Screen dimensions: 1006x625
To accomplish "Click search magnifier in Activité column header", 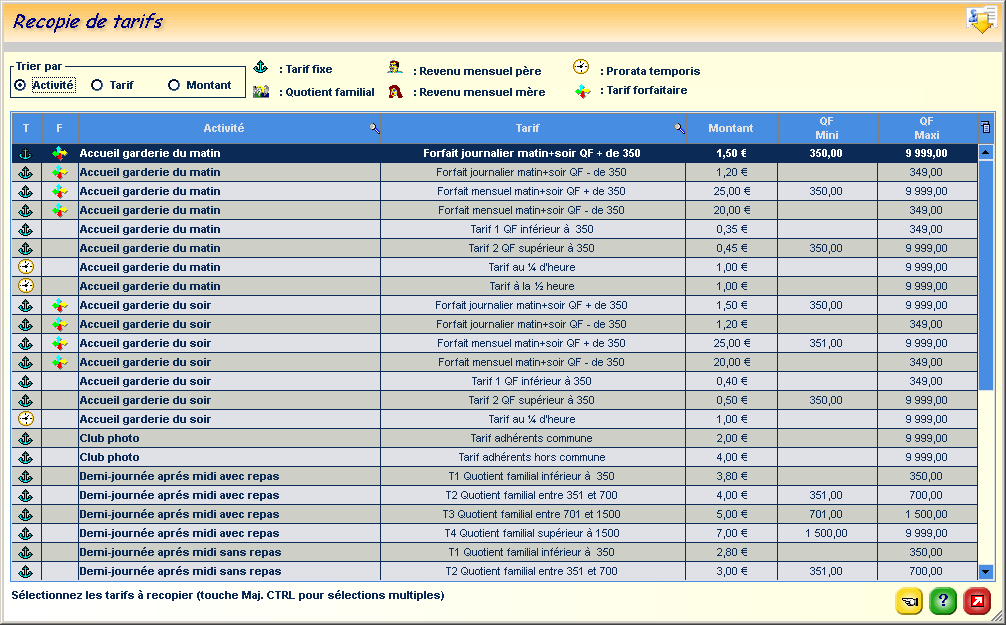I will (x=374, y=128).
